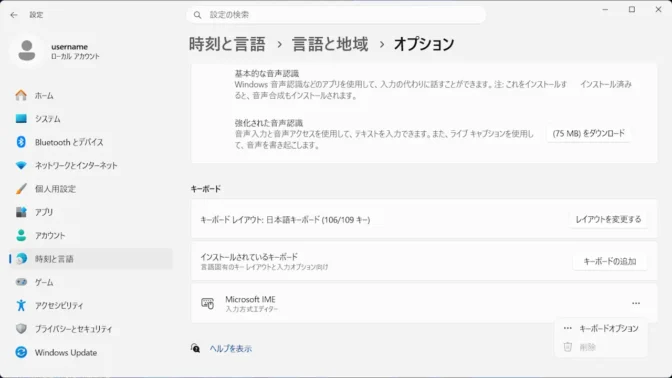Click the 設定 window title text
672x378 pixels.
(36, 15)
